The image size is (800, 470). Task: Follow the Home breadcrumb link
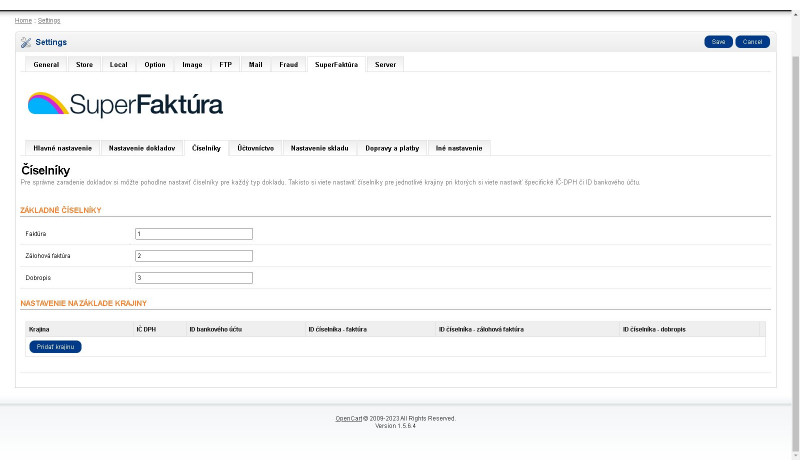tap(23, 21)
